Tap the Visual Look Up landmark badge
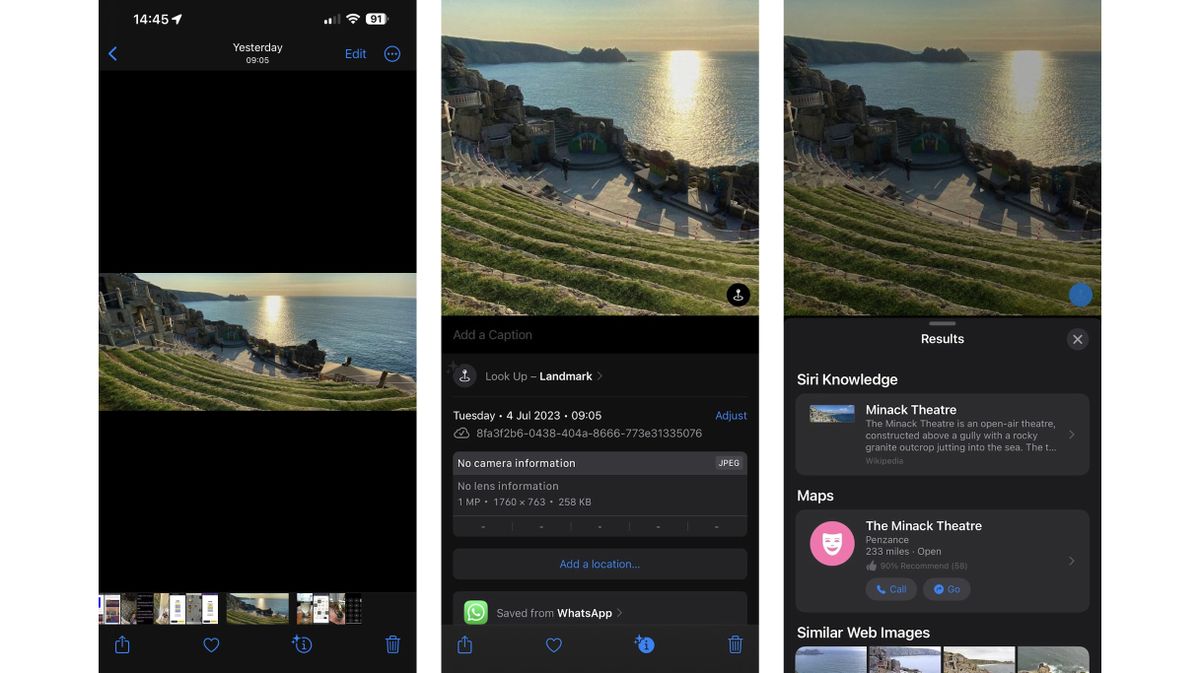The image size is (1200, 673). coord(737,293)
